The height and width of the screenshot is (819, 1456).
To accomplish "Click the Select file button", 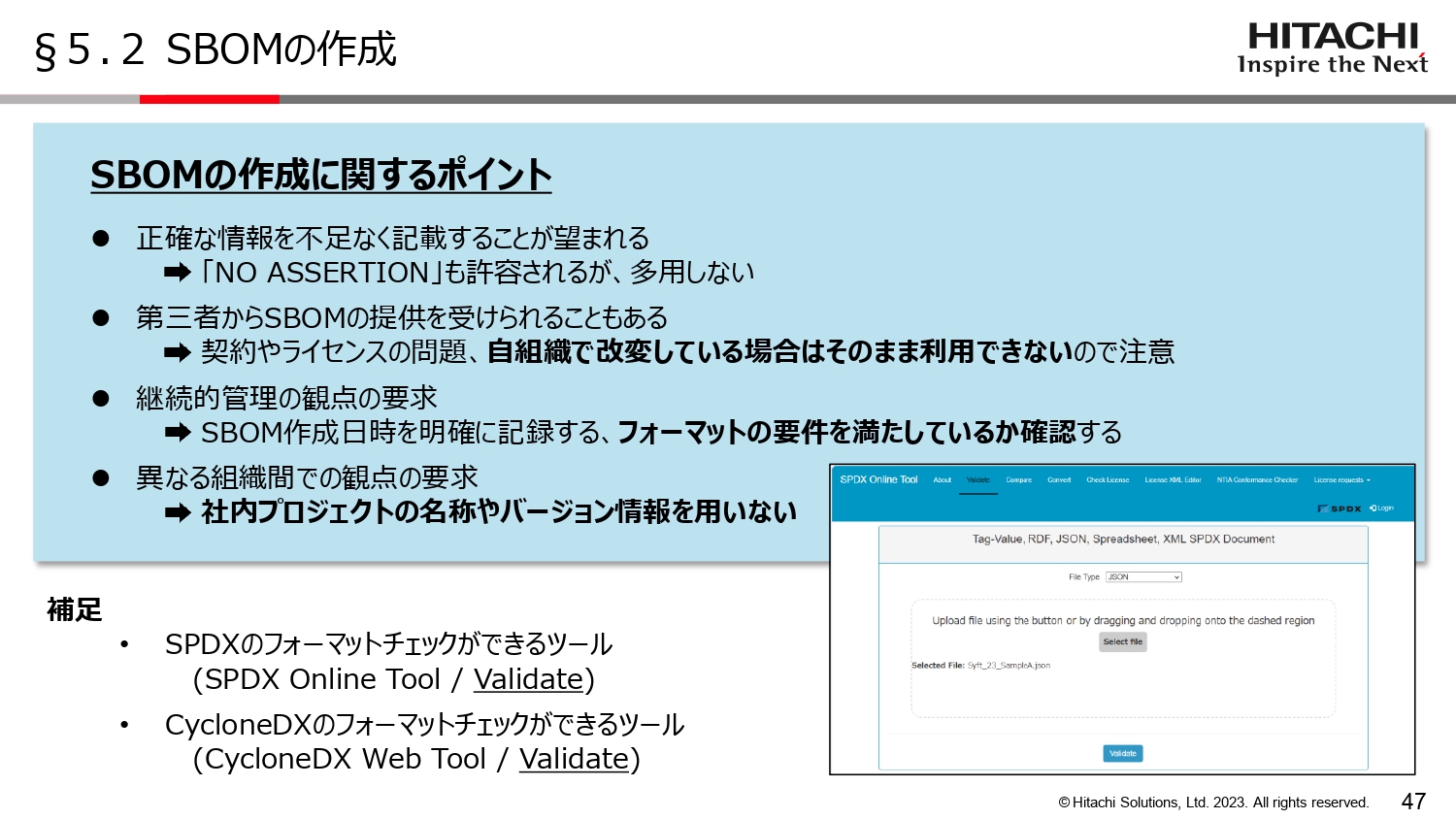I will point(1122,641).
